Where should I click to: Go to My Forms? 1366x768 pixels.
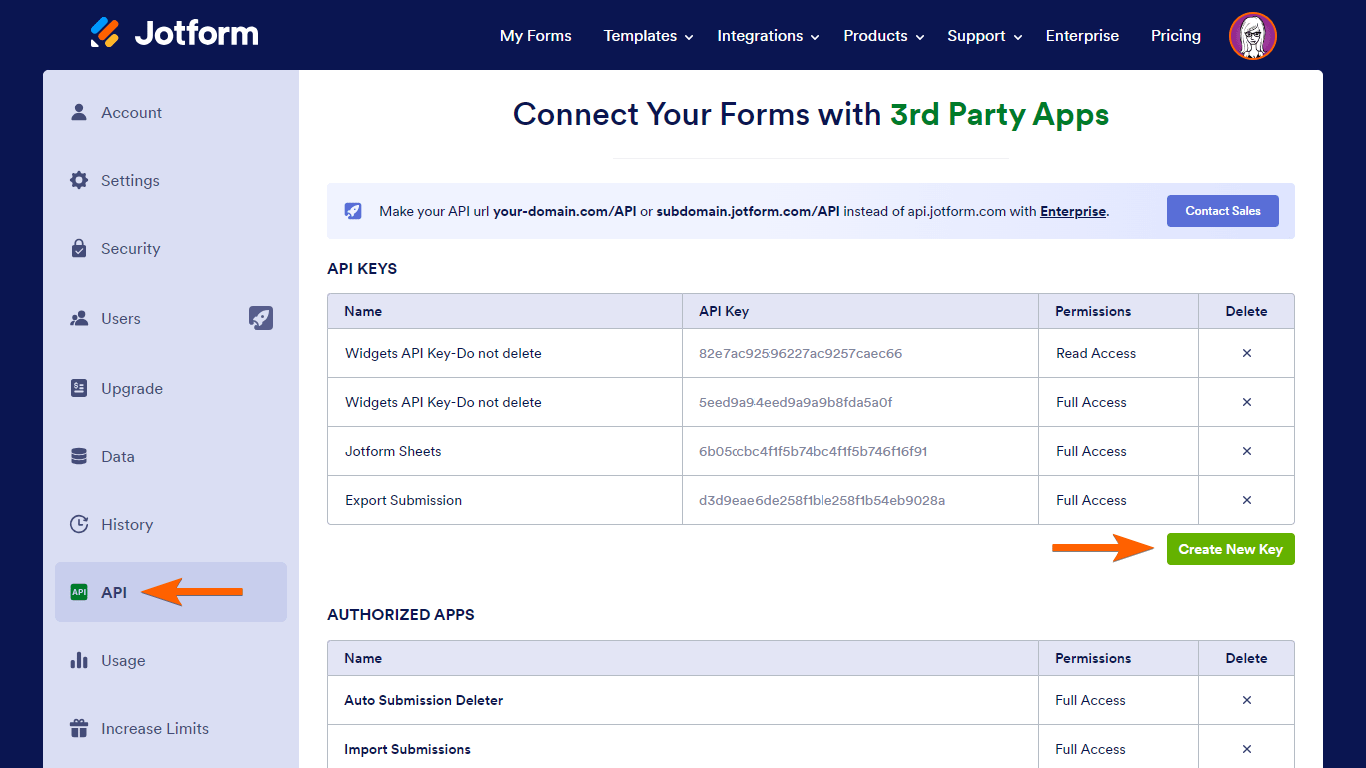(536, 36)
